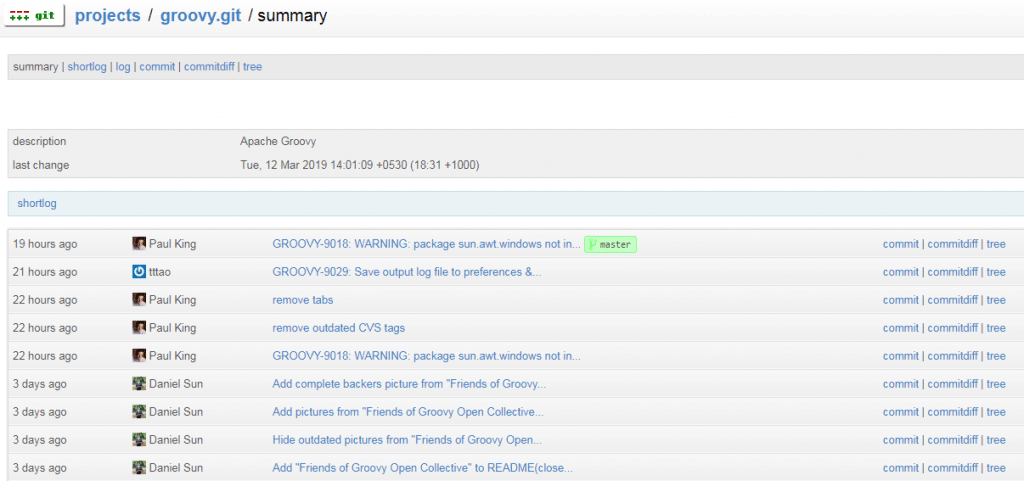The image size is (1024, 481).
Task: Click commit link in the 'remove tabs' row
Action: pos(901,300)
